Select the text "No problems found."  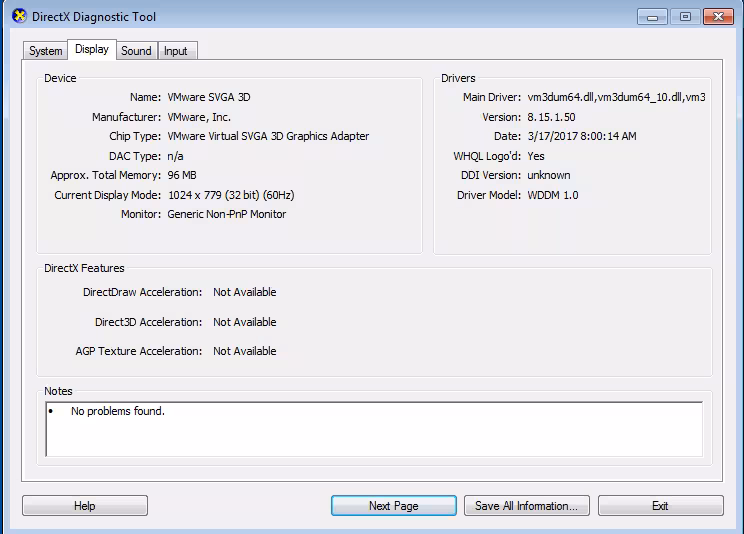point(118,411)
